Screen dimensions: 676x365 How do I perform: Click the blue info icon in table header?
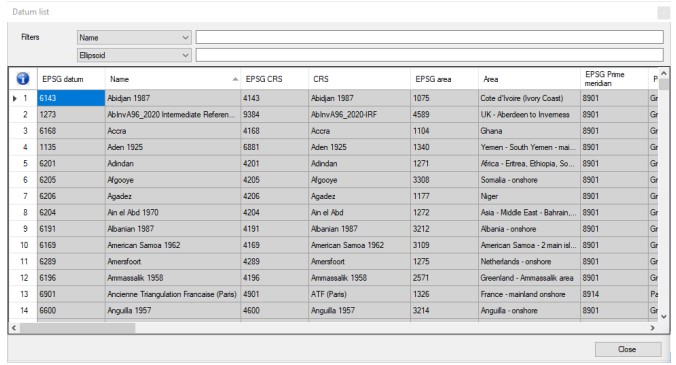coord(23,79)
